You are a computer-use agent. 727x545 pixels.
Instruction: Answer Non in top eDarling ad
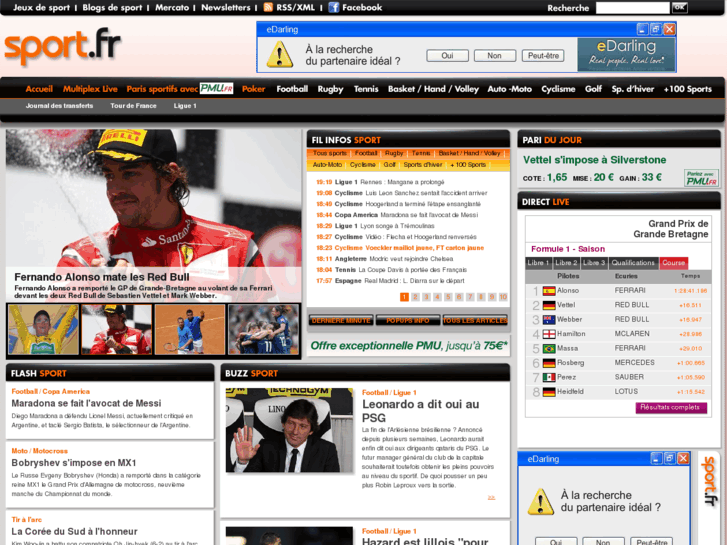(495, 56)
